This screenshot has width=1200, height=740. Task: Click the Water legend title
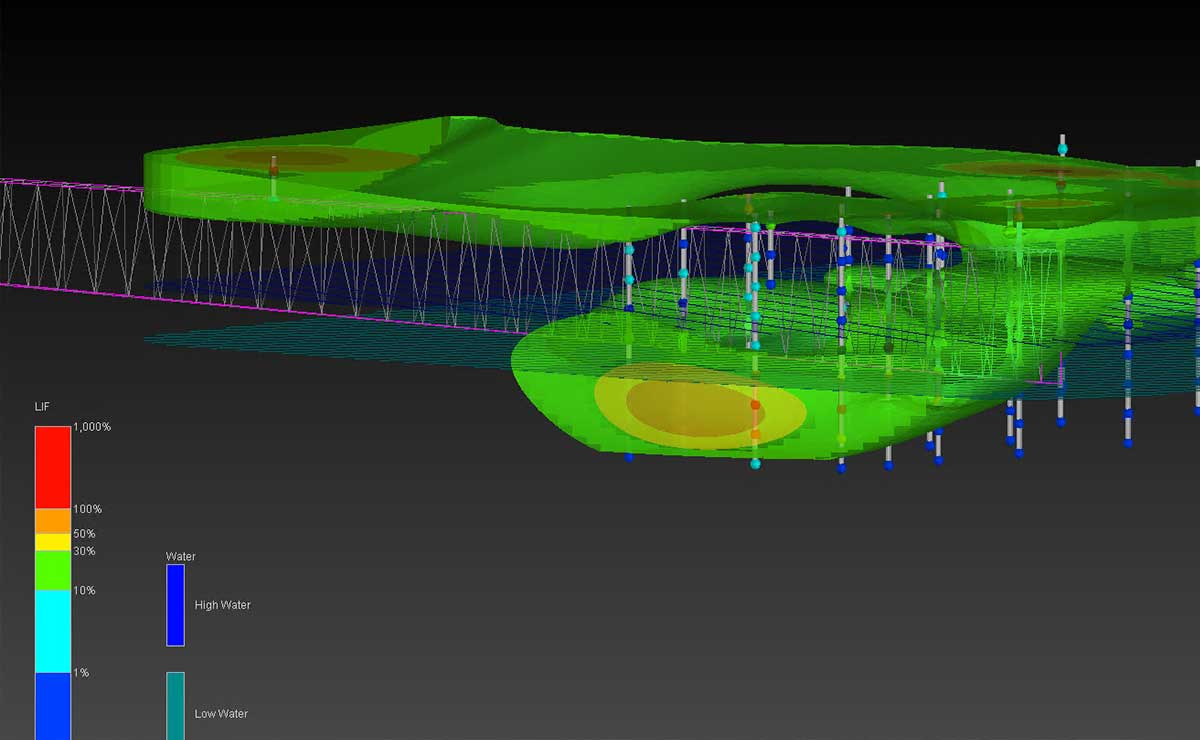(180, 555)
